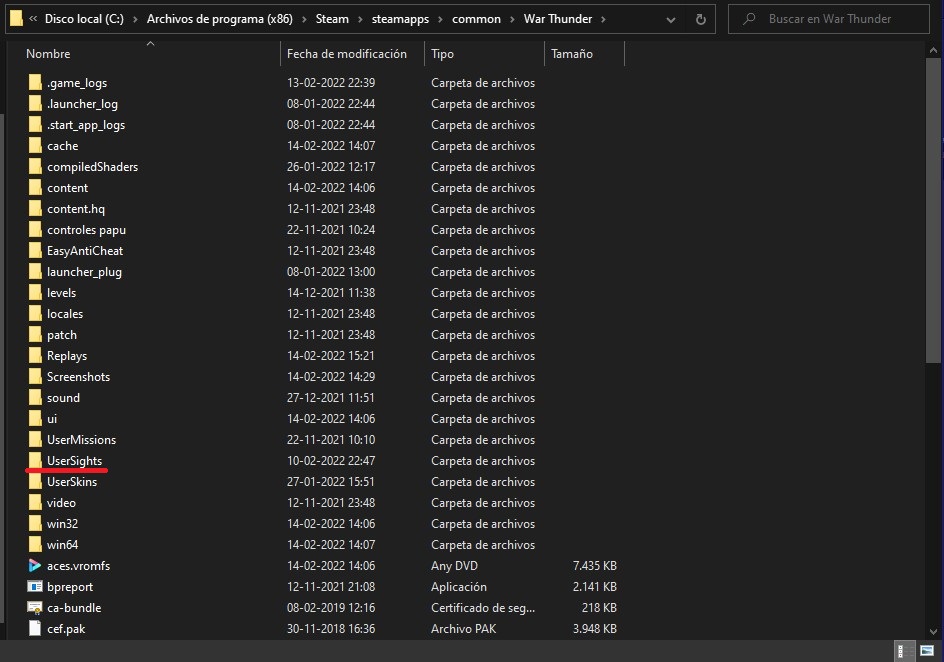Refresh the War Thunder folder view
Screen dimensions: 944x662
(x=701, y=19)
